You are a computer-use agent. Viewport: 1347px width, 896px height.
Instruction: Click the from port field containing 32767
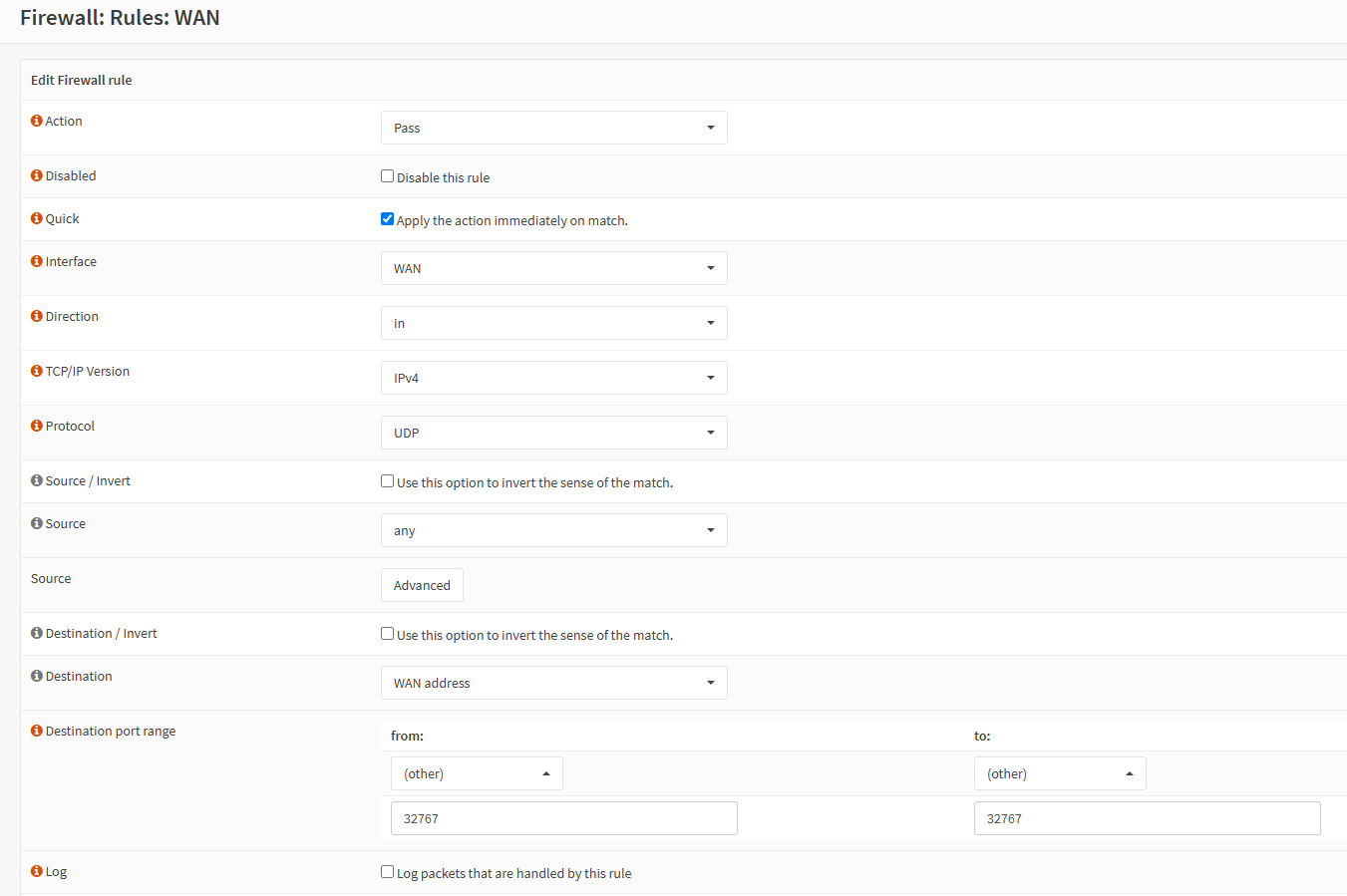pyautogui.click(x=563, y=817)
